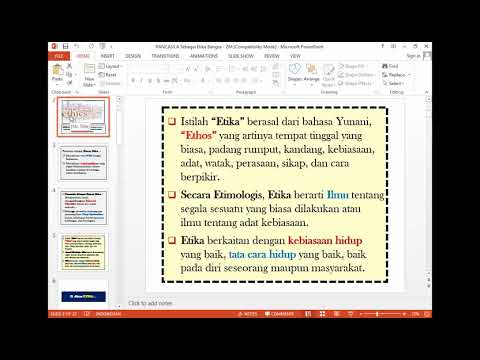Click the Increase Font Size icon
This screenshot has width=480, height=360.
click(x=187, y=69)
